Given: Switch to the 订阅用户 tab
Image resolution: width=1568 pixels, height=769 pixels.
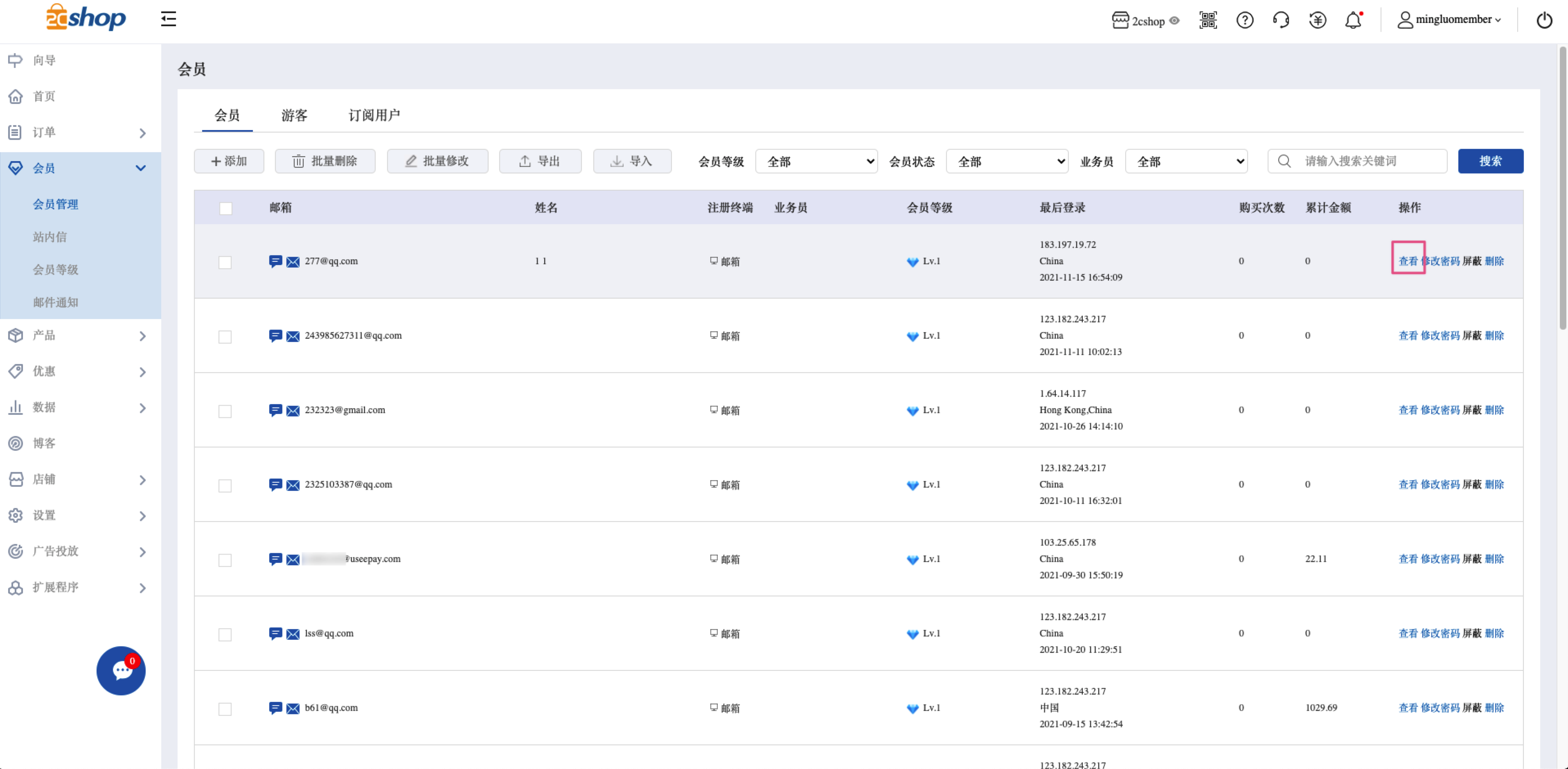Looking at the screenshot, I should [x=374, y=115].
